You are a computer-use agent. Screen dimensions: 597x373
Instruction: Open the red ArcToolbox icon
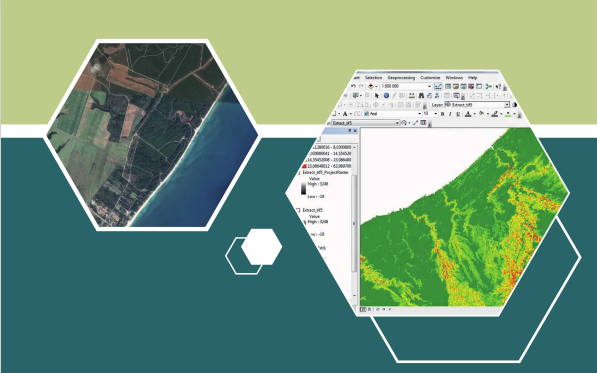coord(471,86)
